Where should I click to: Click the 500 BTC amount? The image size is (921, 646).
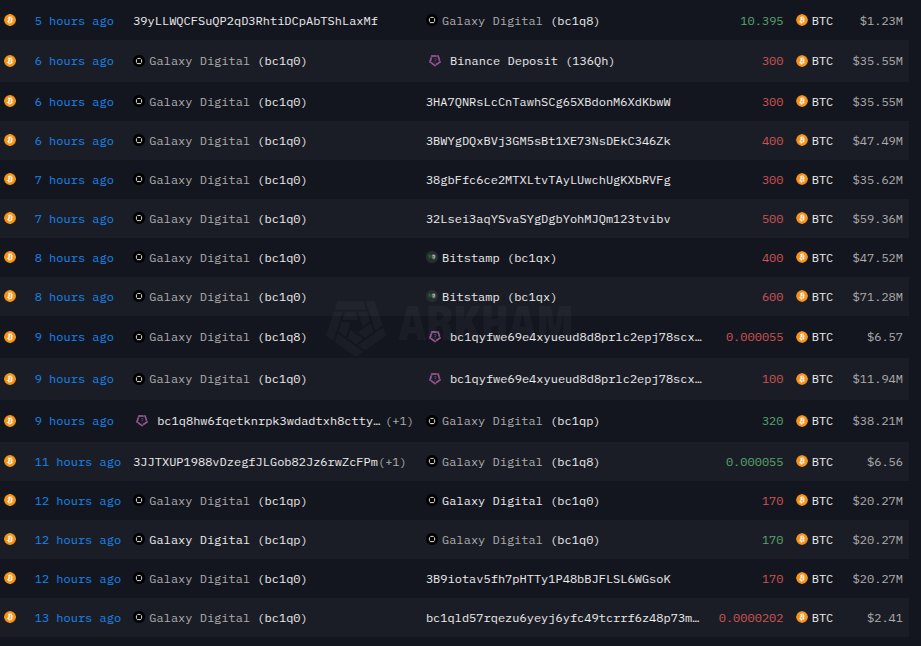(x=772, y=219)
